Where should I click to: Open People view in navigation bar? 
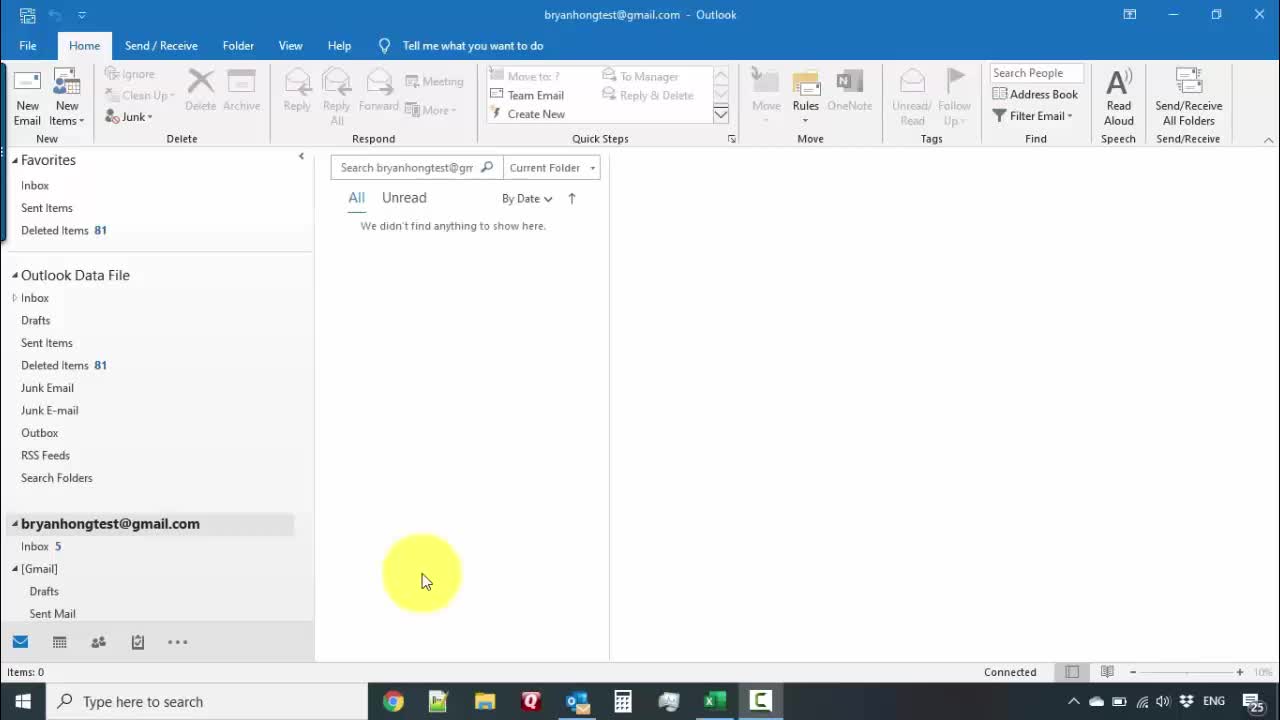click(x=98, y=642)
